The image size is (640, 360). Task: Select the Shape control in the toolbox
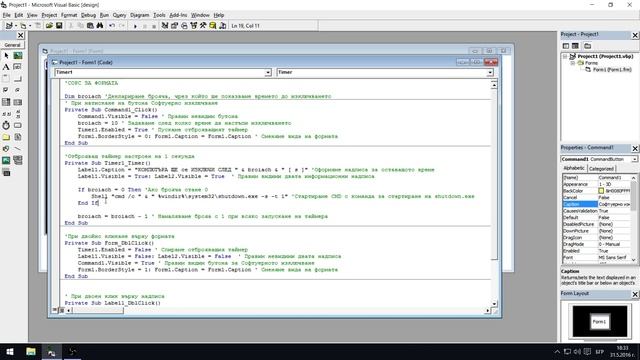point(6,149)
